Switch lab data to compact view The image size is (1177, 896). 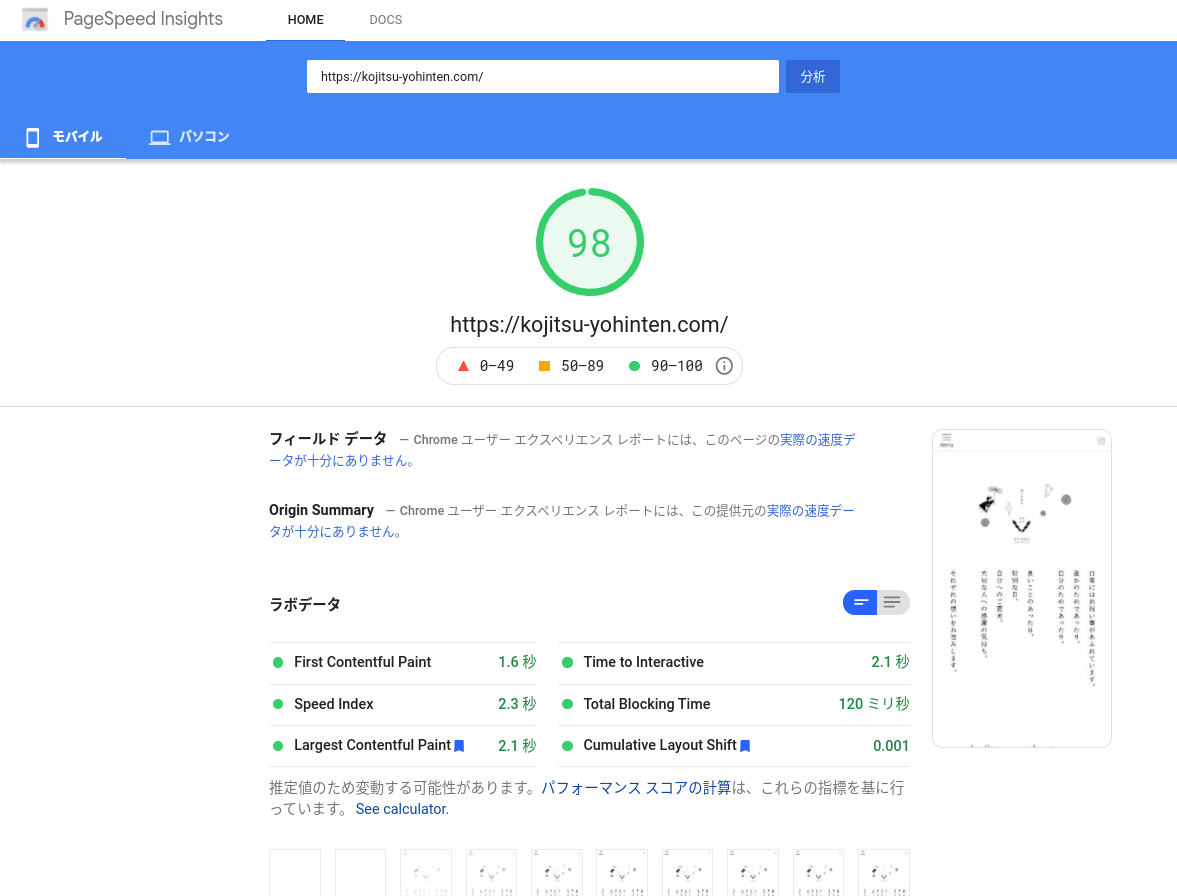click(x=860, y=603)
